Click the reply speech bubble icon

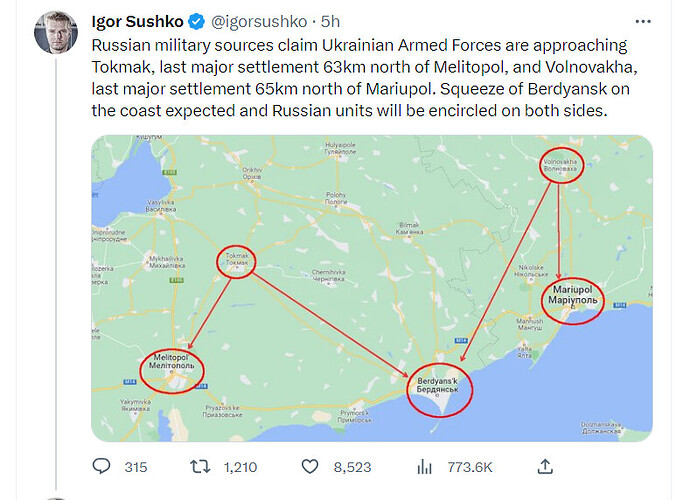coord(101,467)
